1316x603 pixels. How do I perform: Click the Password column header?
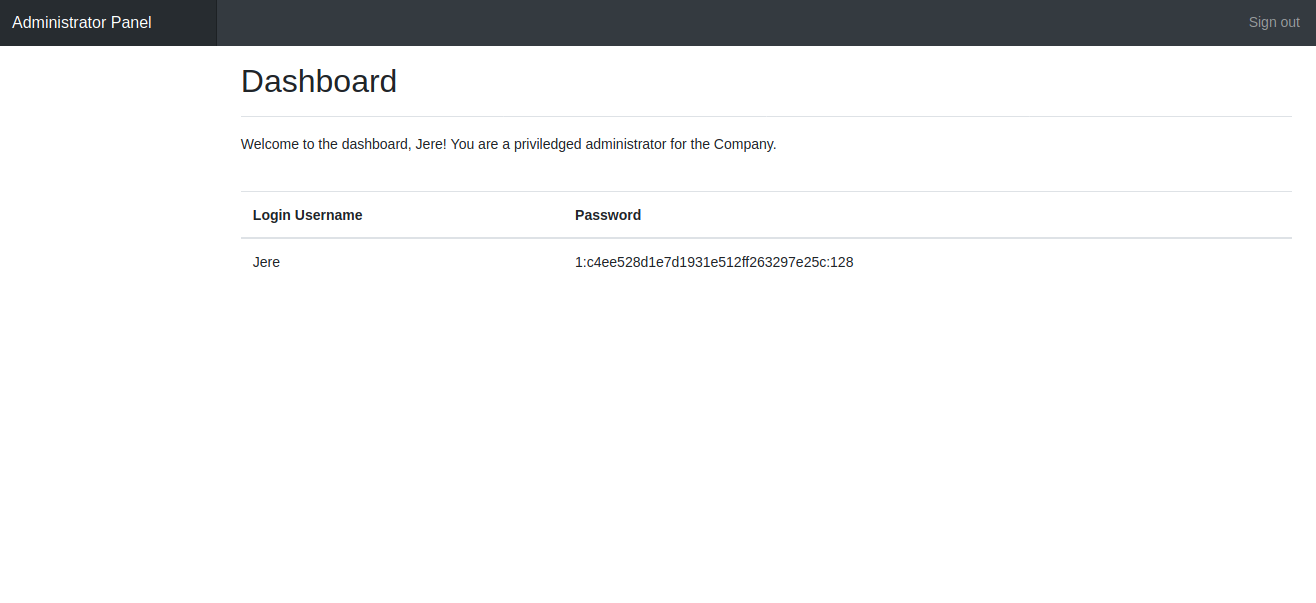click(x=608, y=215)
